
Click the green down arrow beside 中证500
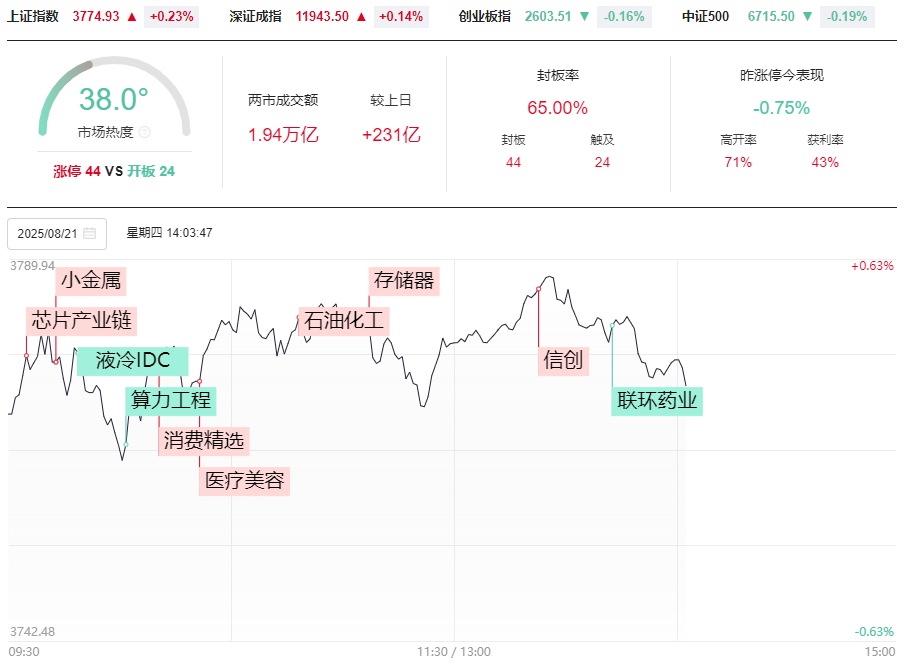[807, 16]
